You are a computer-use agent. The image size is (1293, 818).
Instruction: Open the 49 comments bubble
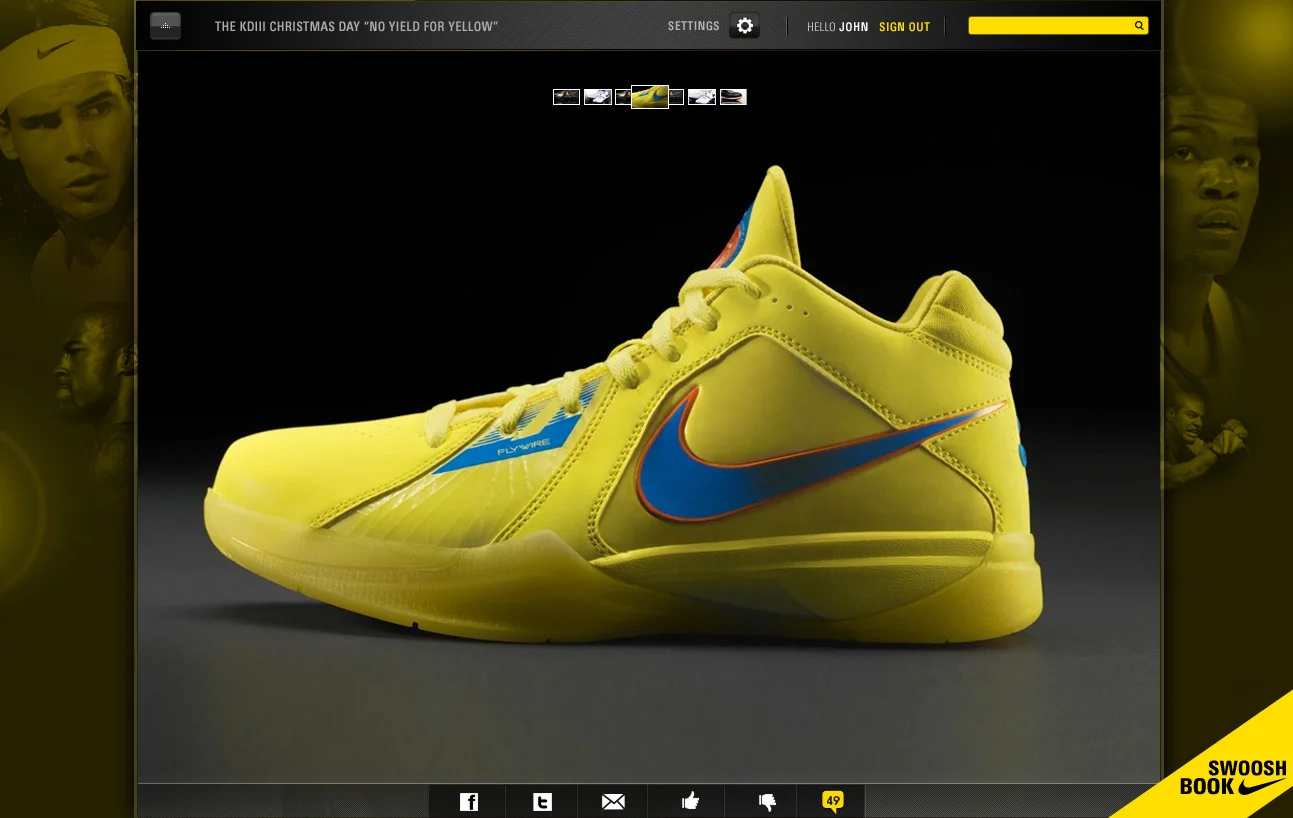[832, 801]
